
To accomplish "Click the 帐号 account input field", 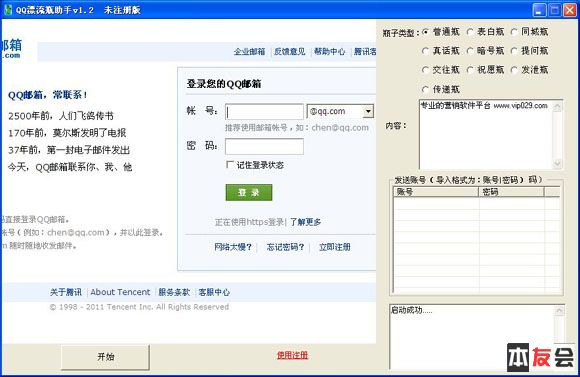I will pos(264,111).
